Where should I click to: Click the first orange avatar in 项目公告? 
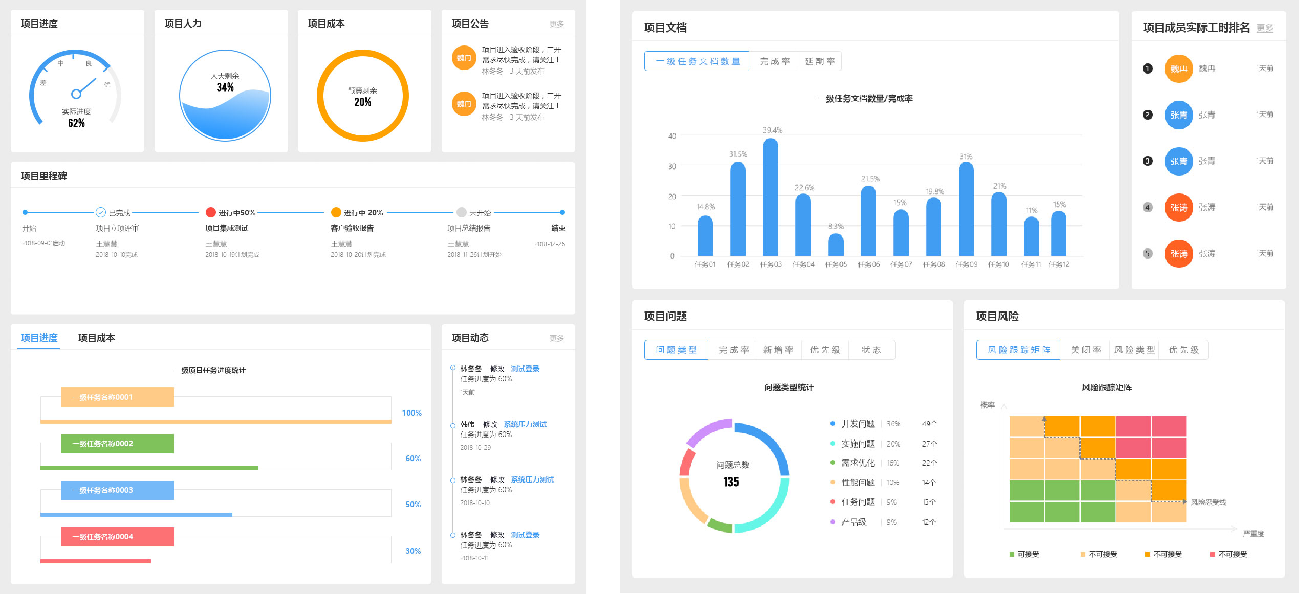coord(463,58)
